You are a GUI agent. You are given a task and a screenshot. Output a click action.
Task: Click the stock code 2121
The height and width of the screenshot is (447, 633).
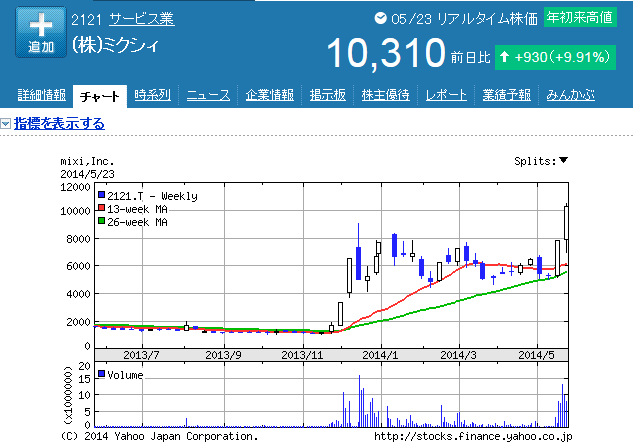point(86,19)
